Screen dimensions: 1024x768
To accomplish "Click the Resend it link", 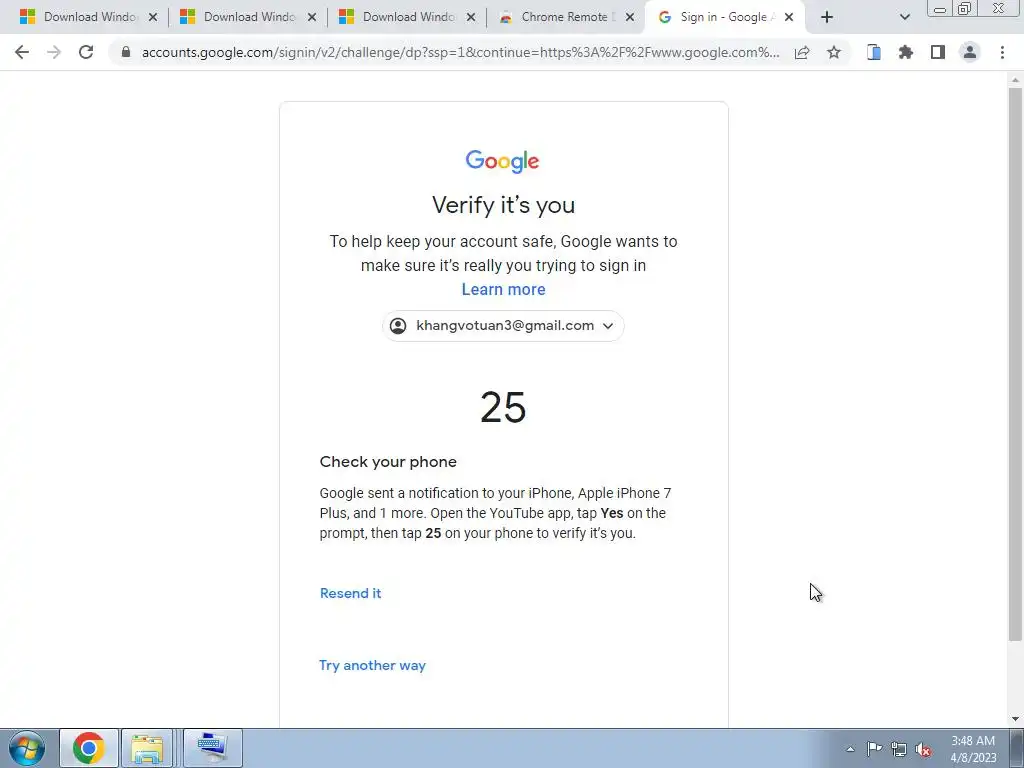I will click(350, 593).
